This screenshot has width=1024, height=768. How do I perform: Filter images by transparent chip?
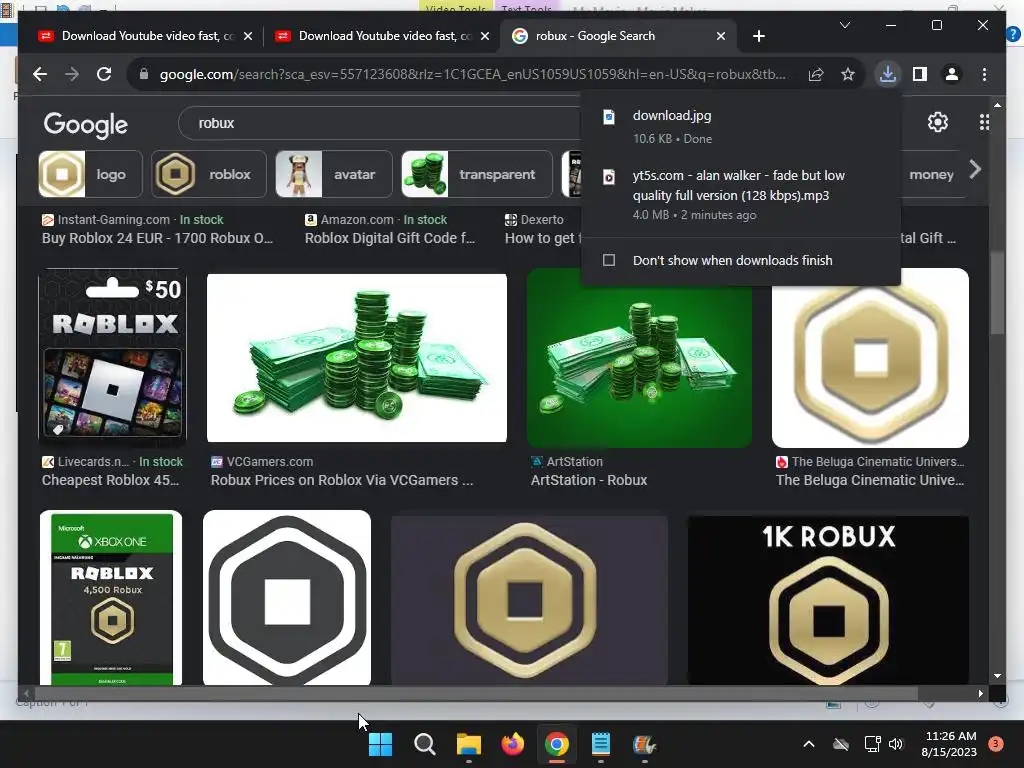pyautogui.click(x=477, y=174)
